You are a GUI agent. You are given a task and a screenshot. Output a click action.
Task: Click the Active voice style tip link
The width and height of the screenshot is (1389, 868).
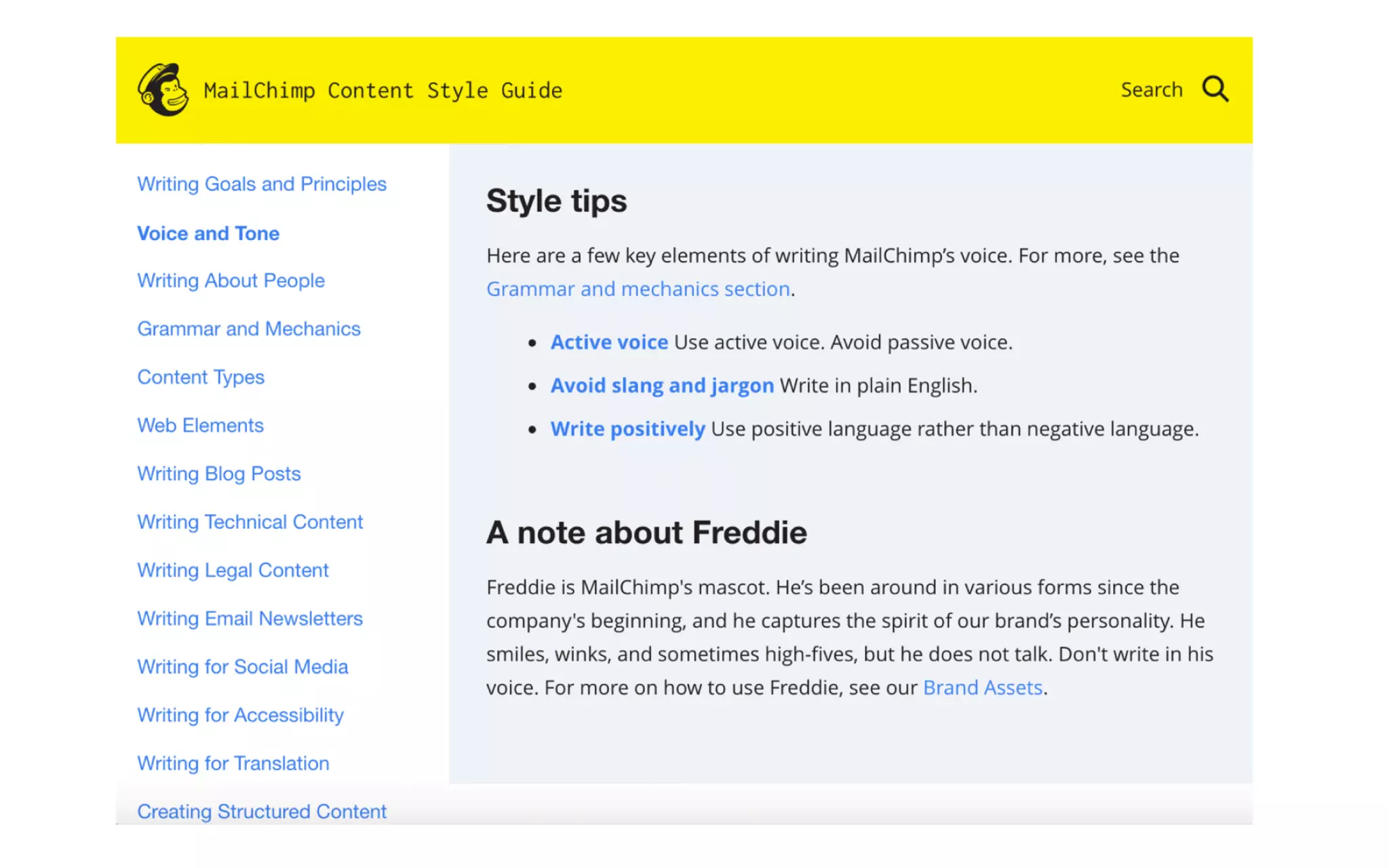(x=609, y=342)
